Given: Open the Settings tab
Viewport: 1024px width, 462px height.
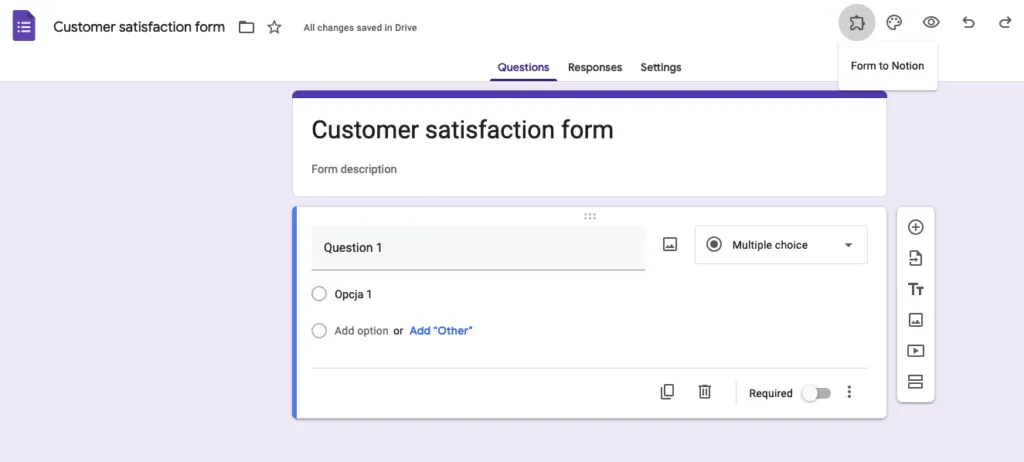Looking at the screenshot, I should click(x=661, y=67).
